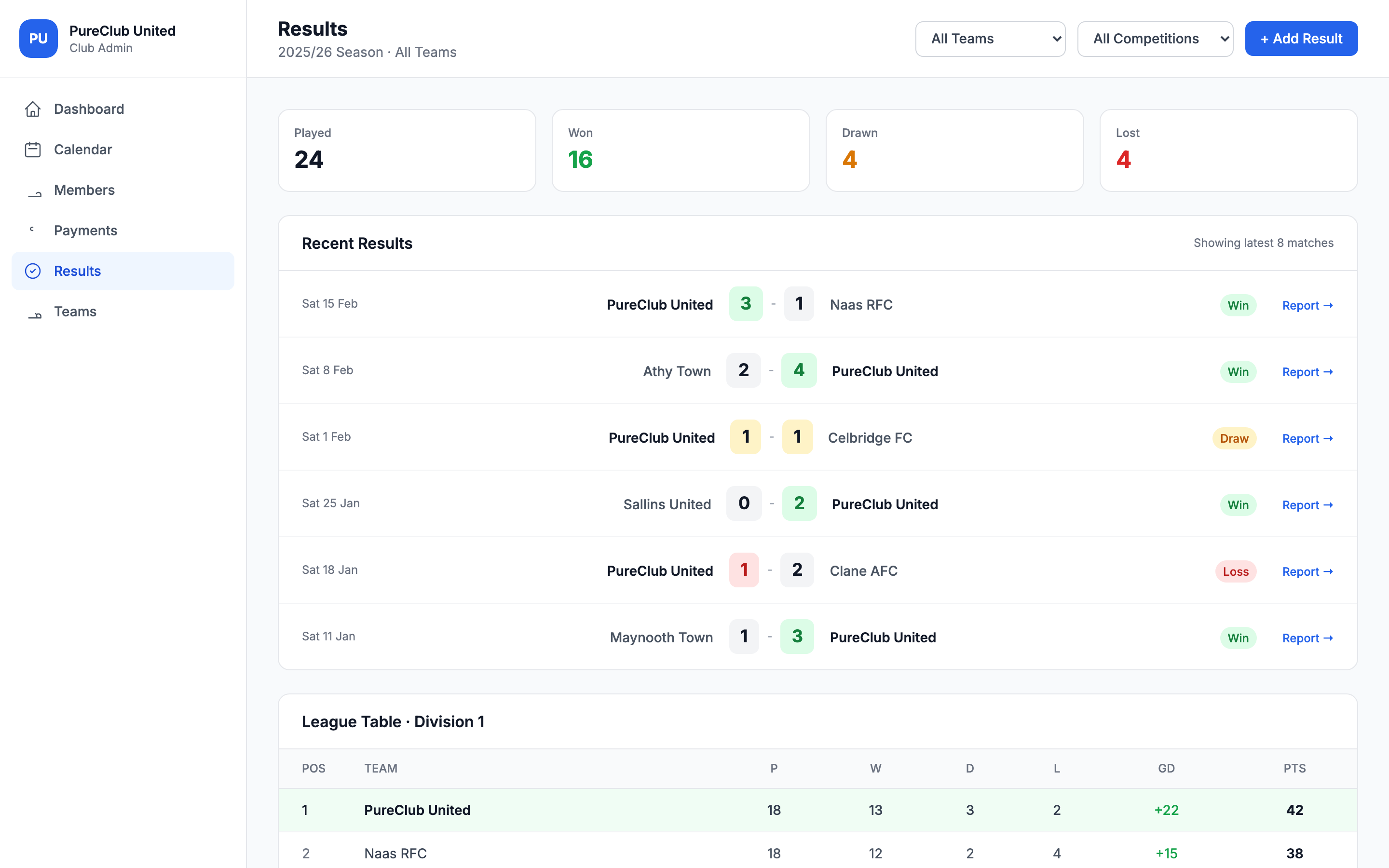
Task: Open Report for Athy Town match
Action: (1307, 372)
